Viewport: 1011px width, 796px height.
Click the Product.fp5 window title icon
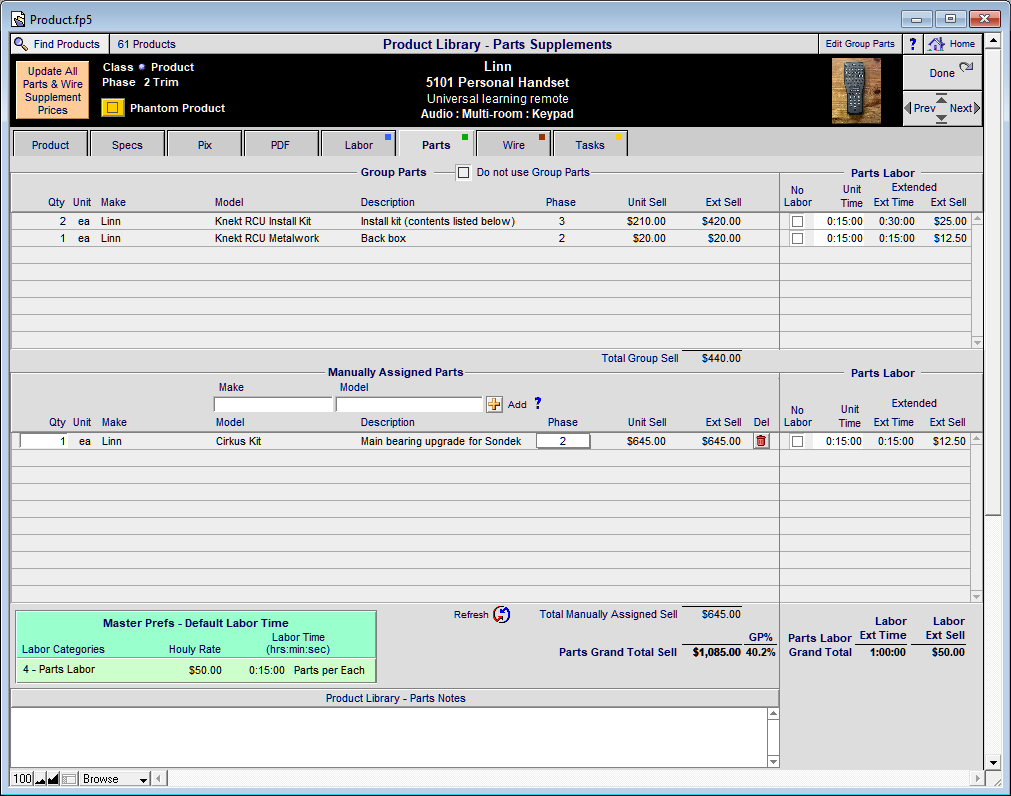pos(19,19)
